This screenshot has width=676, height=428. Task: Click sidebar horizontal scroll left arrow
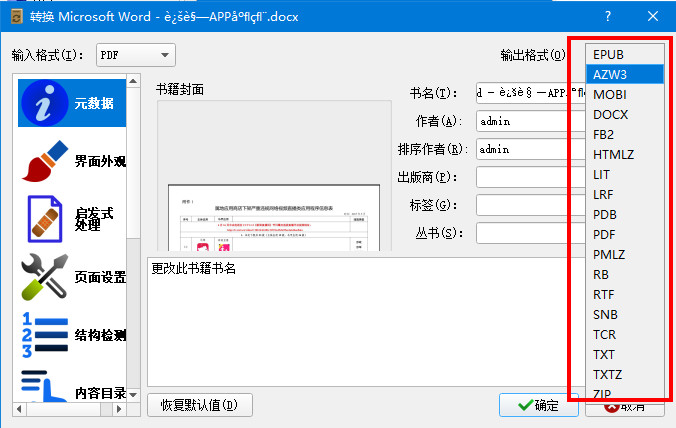point(19,409)
